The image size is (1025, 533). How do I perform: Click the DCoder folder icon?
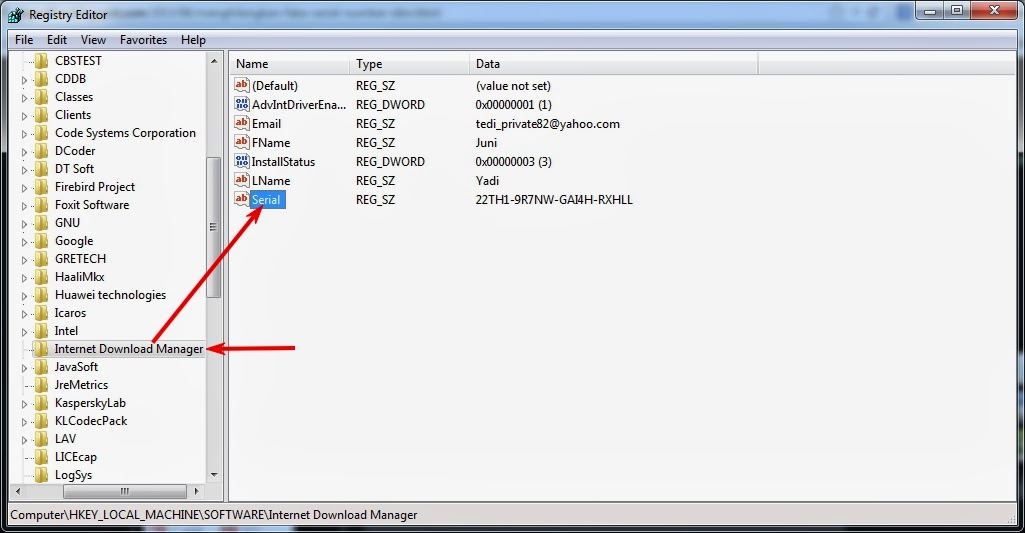tap(41, 151)
